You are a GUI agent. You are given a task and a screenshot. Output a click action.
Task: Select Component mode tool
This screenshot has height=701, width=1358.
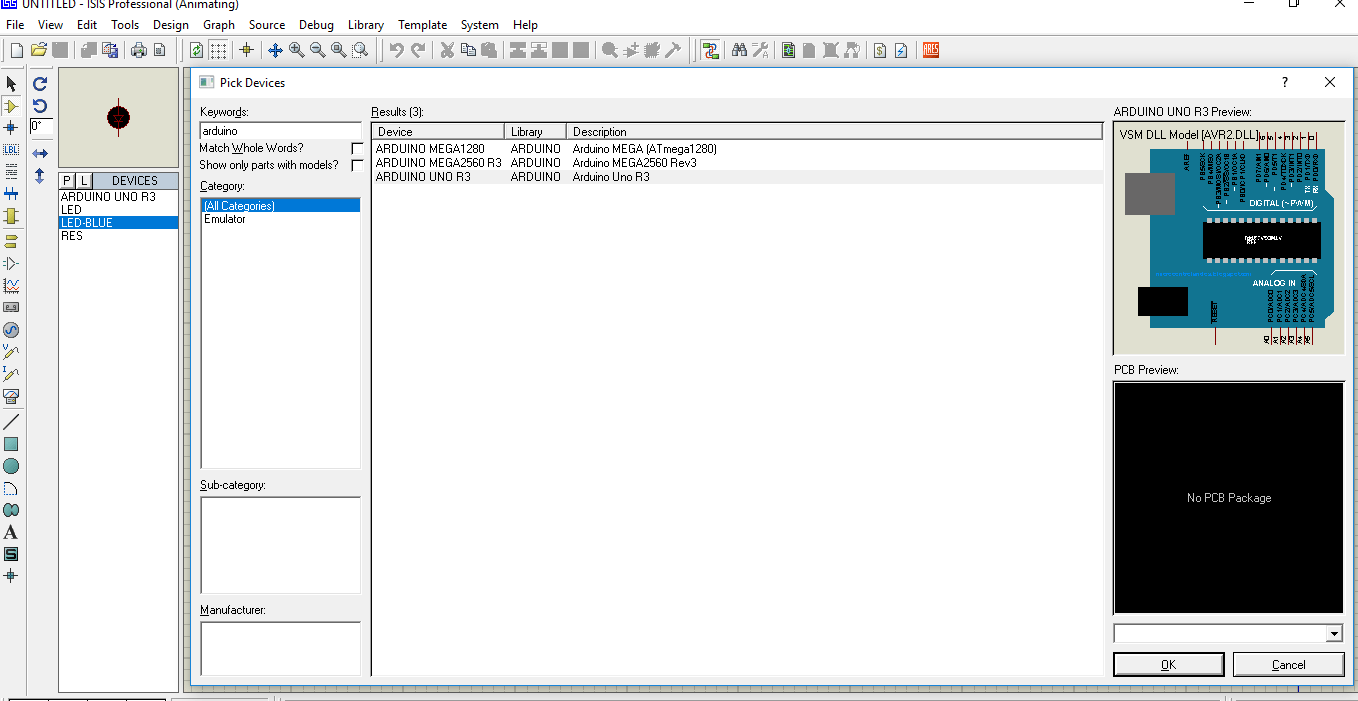(x=11, y=106)
